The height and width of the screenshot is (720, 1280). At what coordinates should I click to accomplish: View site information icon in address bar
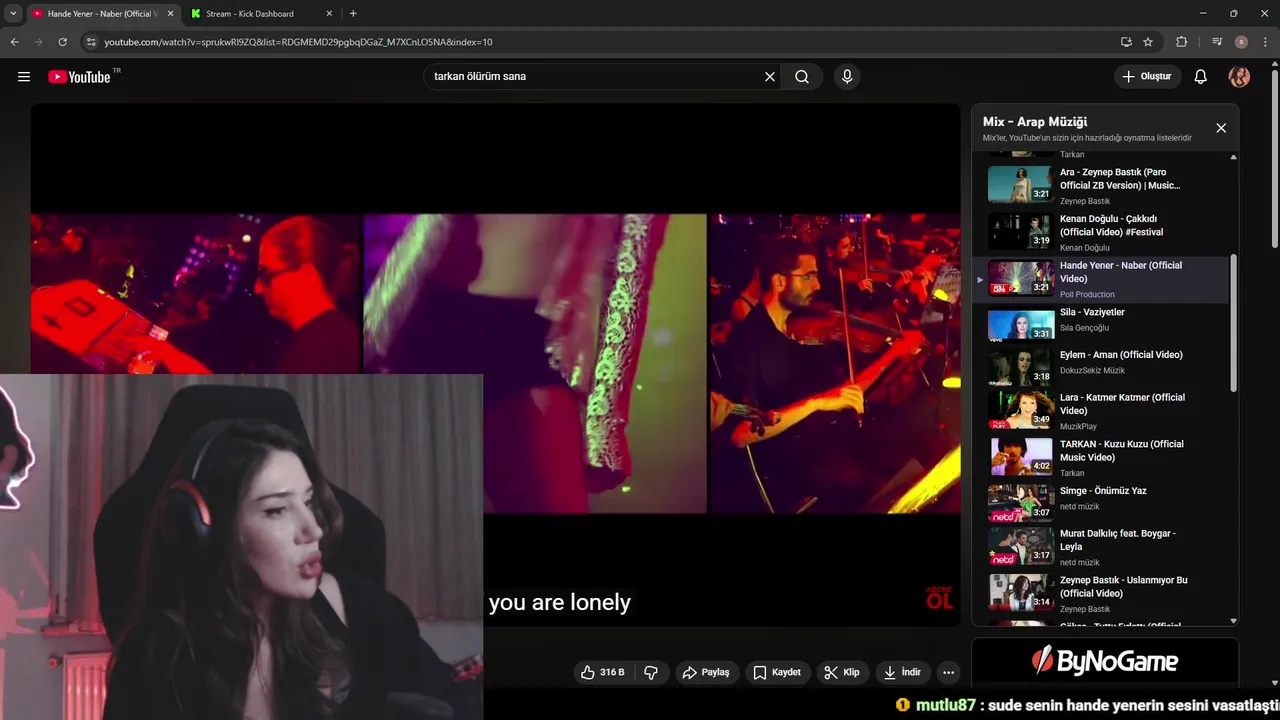[x=91, y=42]
